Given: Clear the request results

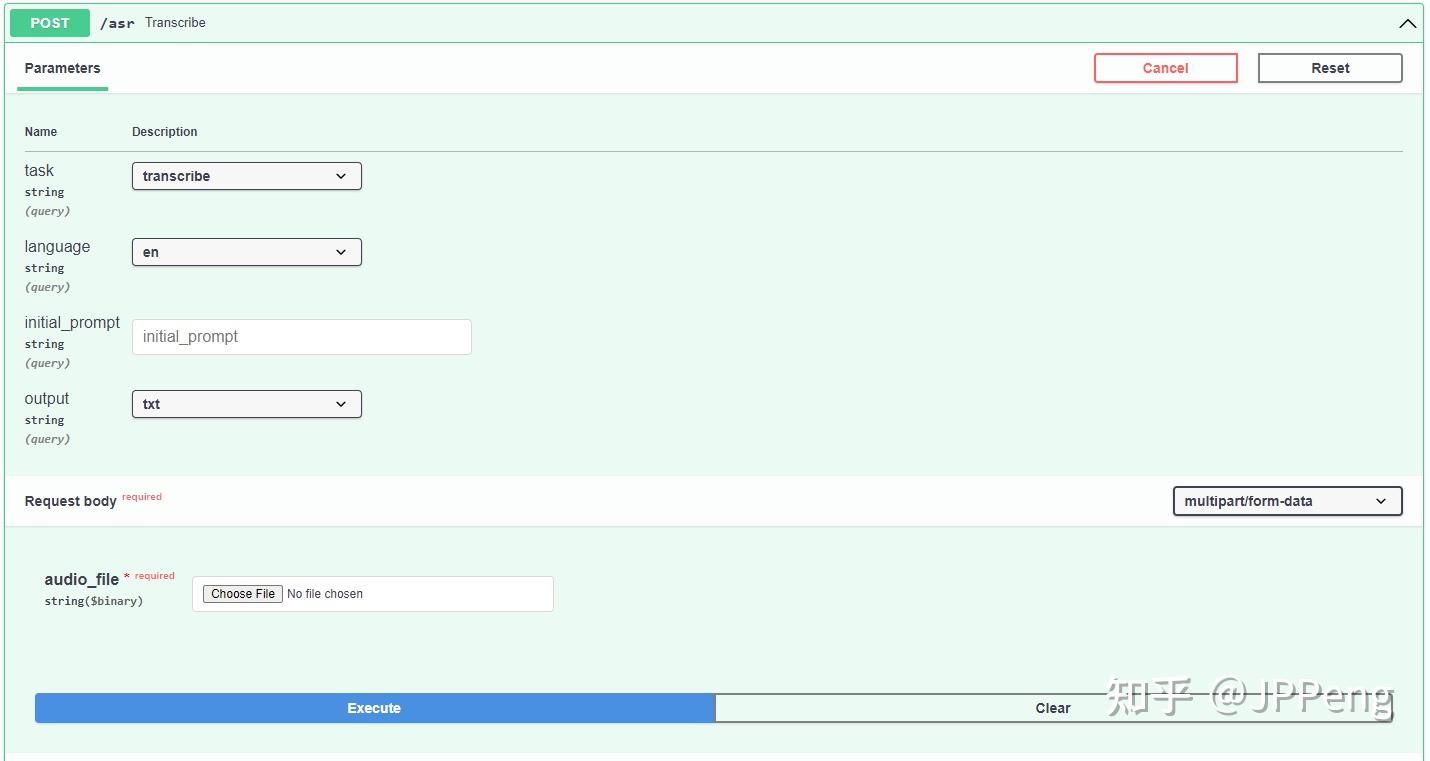Looking at the screenshot, I should tap(1052, 708).
